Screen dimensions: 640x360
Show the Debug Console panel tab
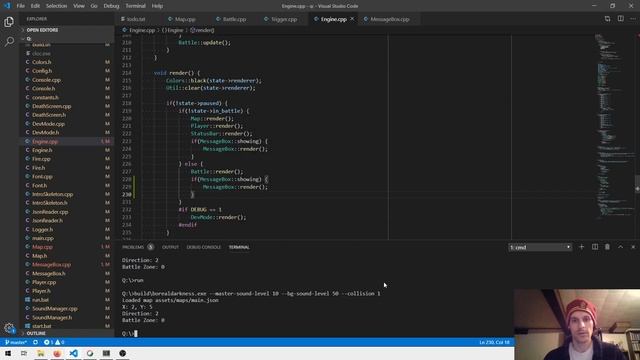pos(204,247)
